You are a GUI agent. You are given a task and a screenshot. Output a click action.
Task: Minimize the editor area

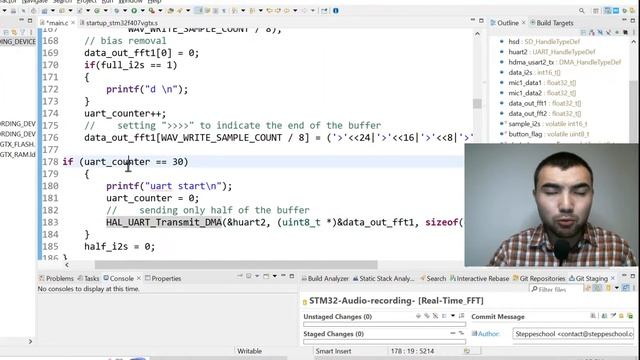pos(473,20)
